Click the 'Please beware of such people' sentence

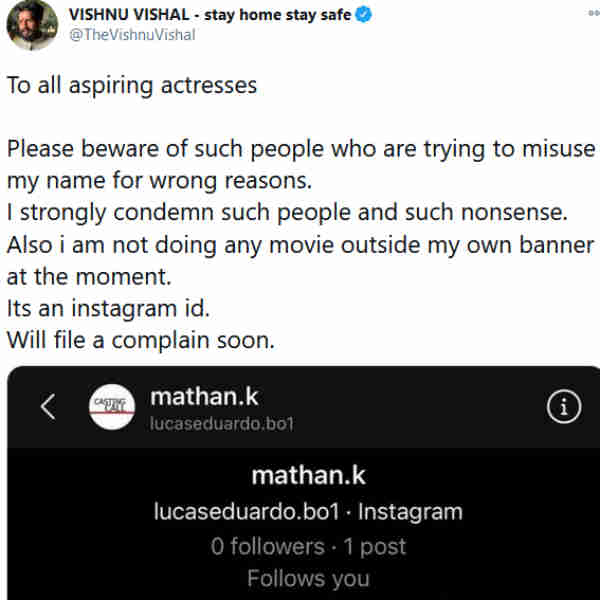click(x=300, y=149)
